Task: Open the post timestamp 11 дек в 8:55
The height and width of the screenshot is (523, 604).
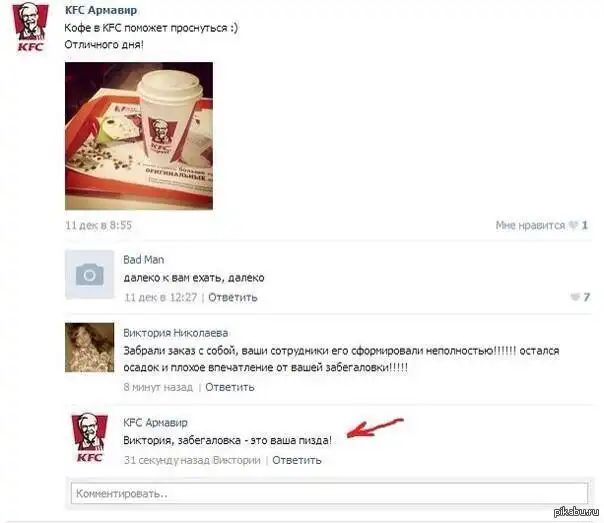Action: click(99, 225)
